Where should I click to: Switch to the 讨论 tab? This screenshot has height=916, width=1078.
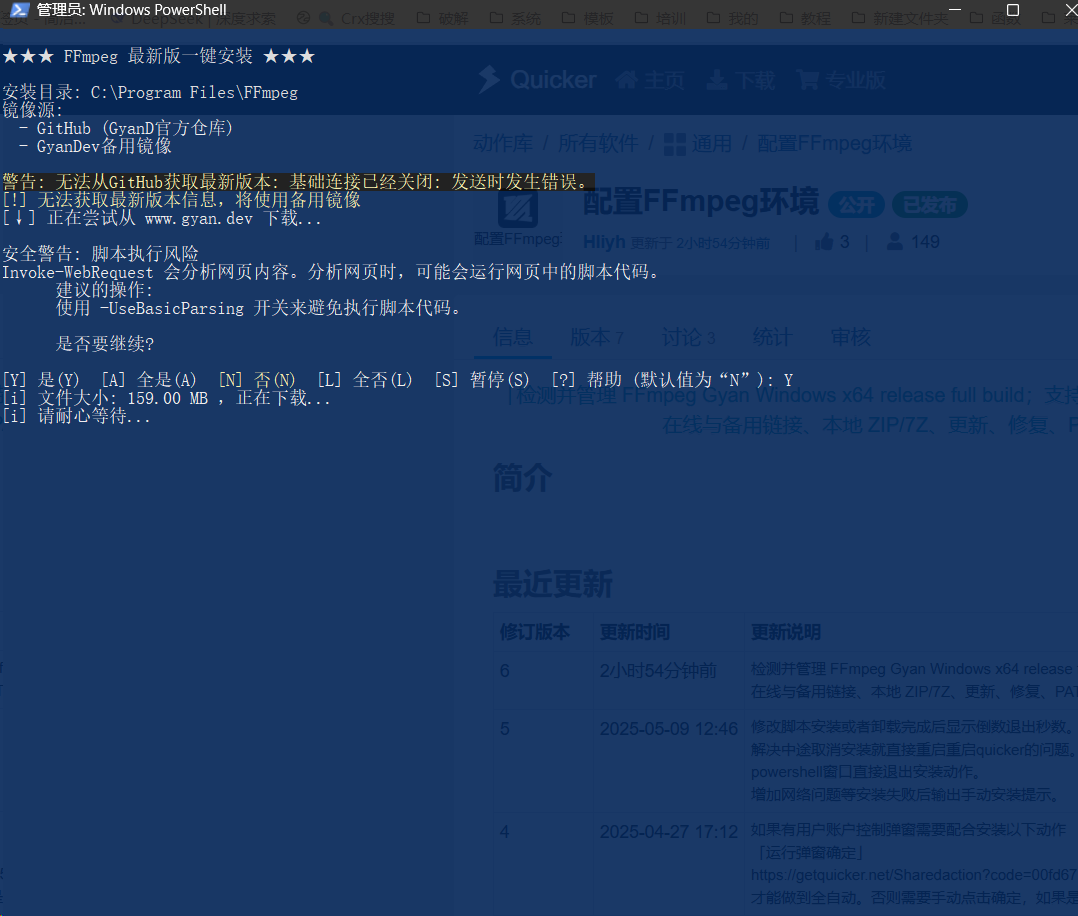[688, 337]
